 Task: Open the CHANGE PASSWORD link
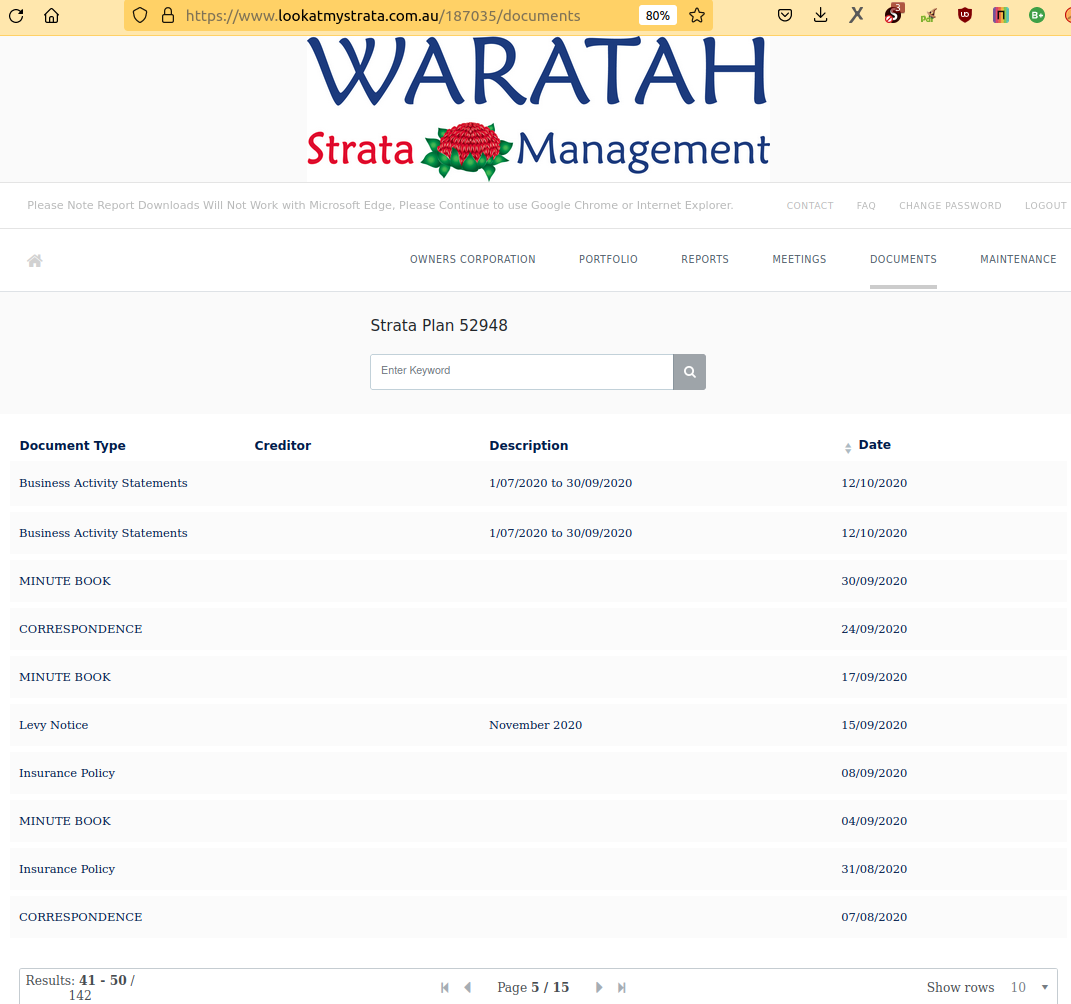(x=949, y=206)
